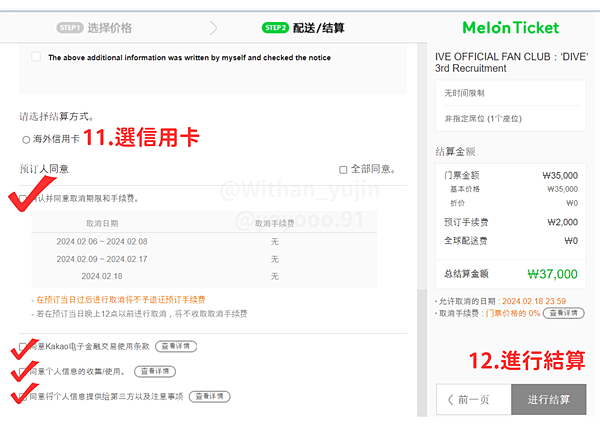The width and height of the screenshot is (600, 425).
Task: Click the 预订手续费 ₩2,000 value
Action: coord(562,222)
